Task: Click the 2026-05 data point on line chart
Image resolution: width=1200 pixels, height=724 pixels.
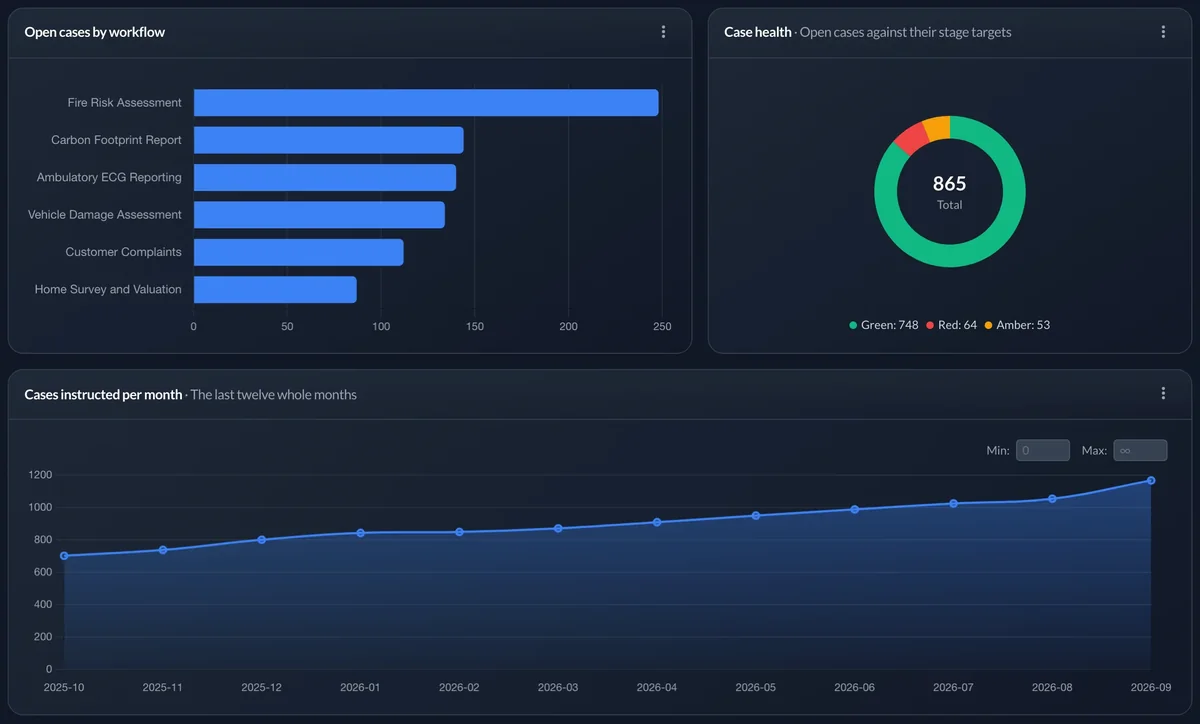Action: (x=756, y=516)
